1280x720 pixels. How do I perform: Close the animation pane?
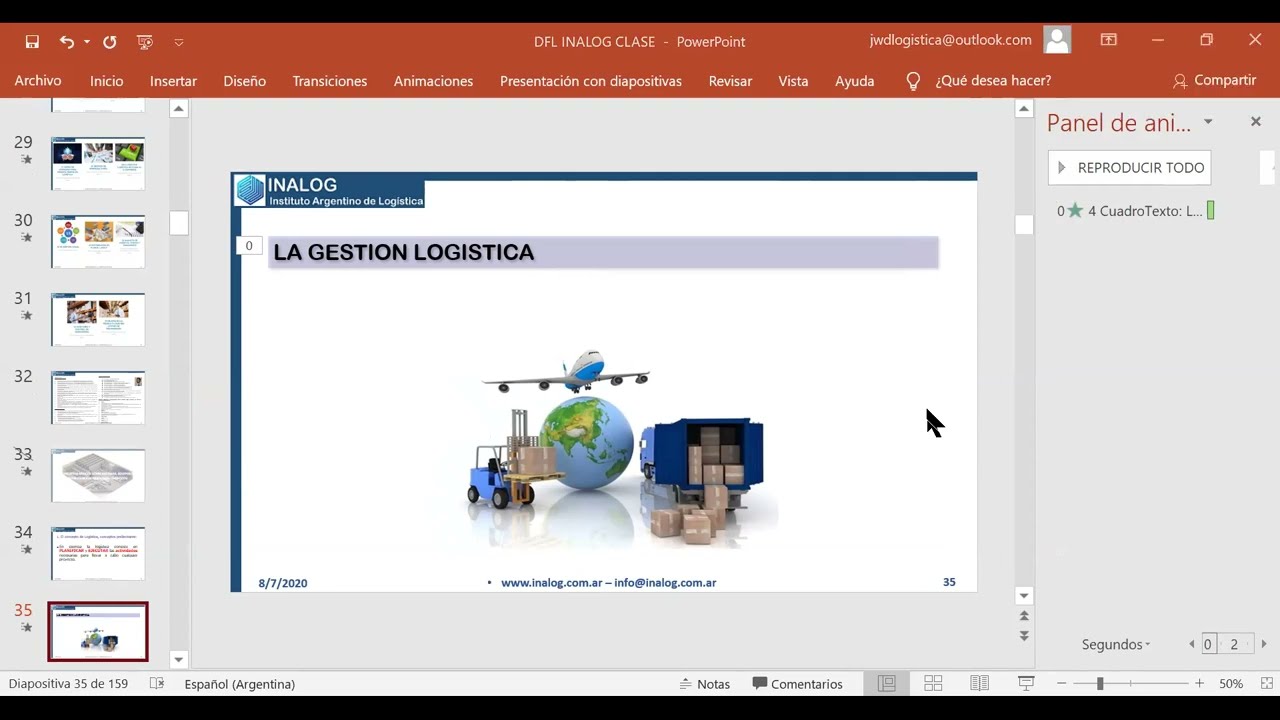1256,122
